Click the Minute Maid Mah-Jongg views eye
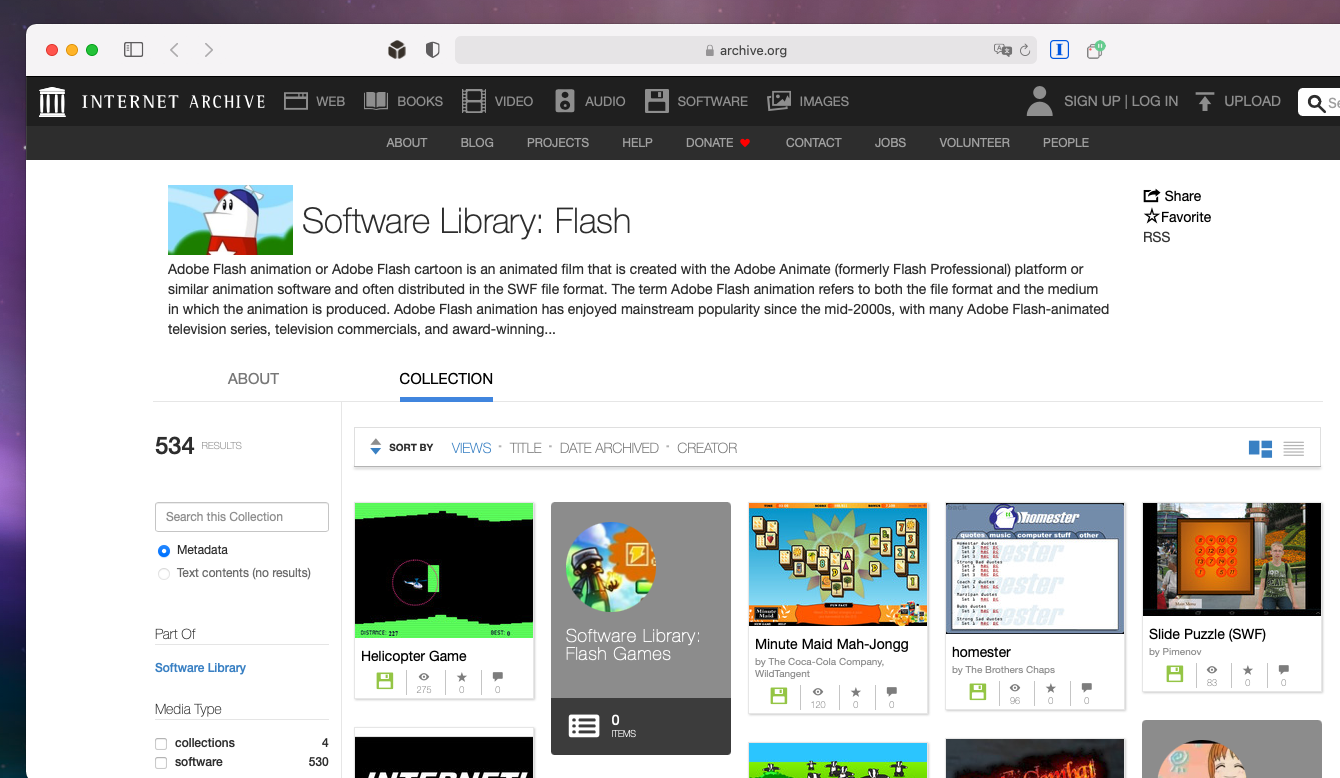This screenshot has height=778, width=1340. click(818, 692)
